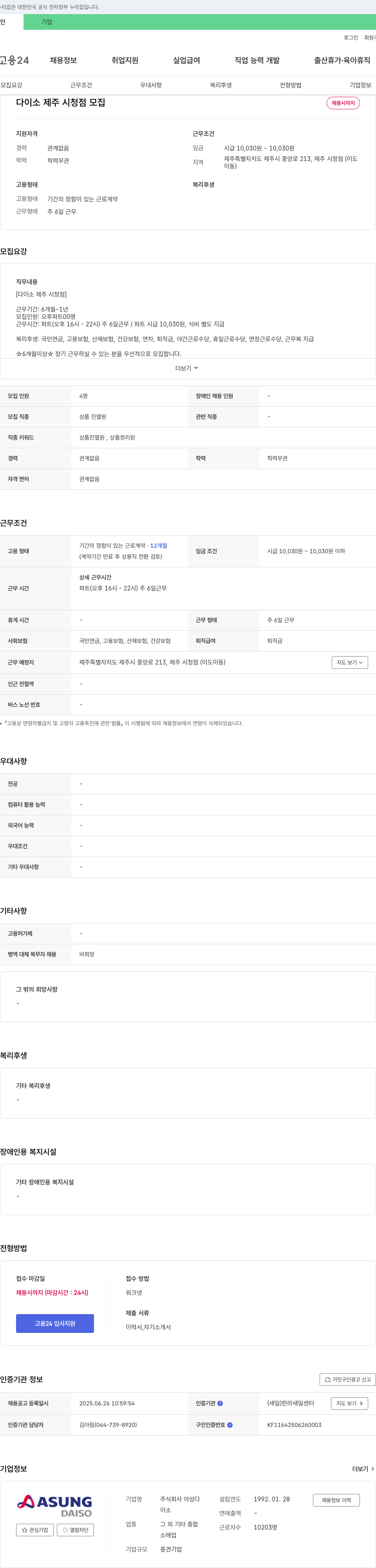Jump to the 모집요강 section tab

[11, 85]
